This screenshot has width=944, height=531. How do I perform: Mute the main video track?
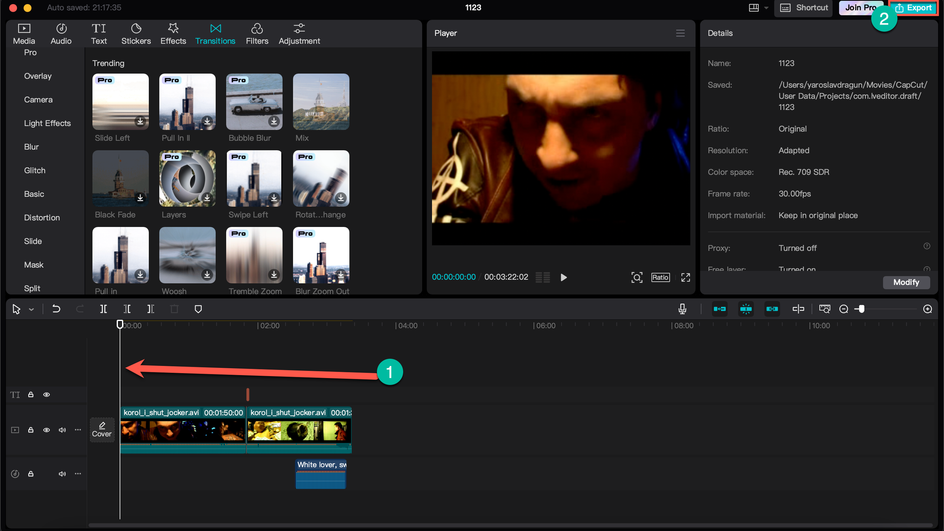(62, 430)
